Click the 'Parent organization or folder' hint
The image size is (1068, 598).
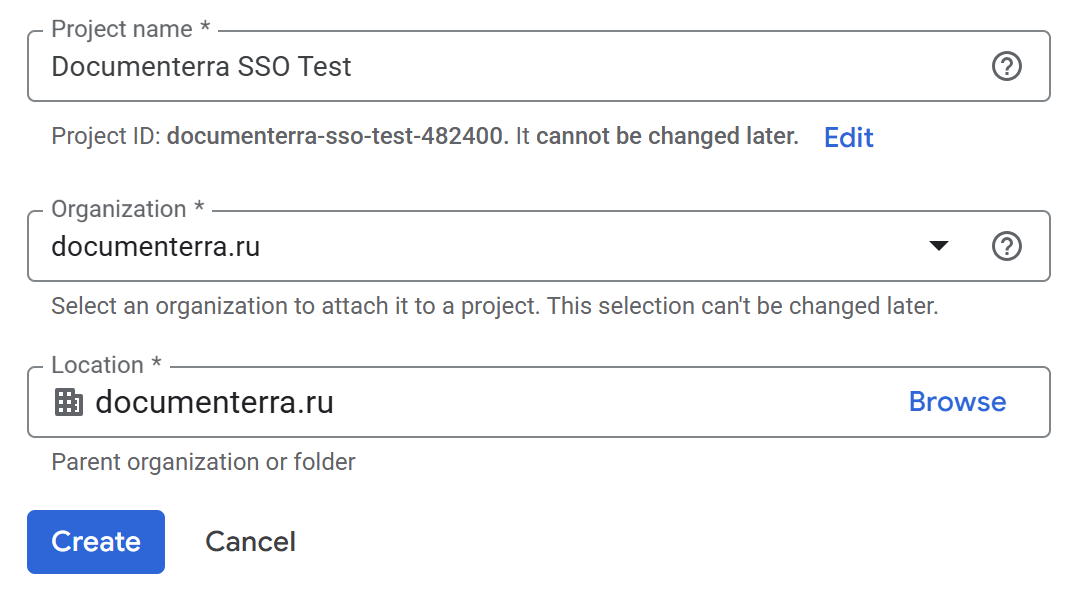203,462
